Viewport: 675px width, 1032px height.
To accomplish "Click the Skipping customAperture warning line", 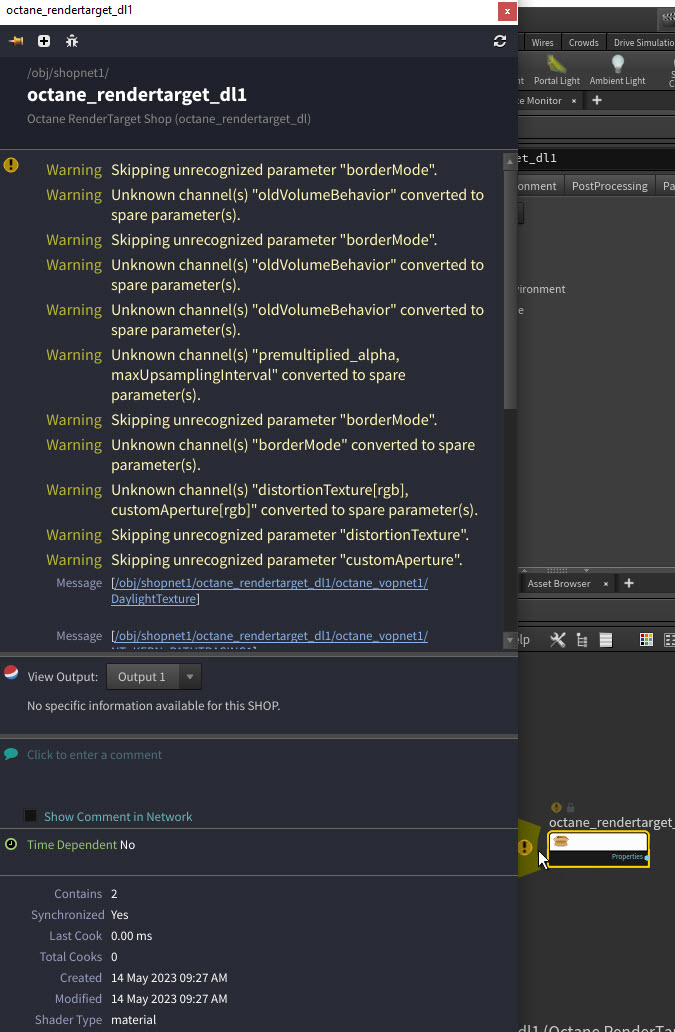I will pyautogui.click(x=287, y=560).
